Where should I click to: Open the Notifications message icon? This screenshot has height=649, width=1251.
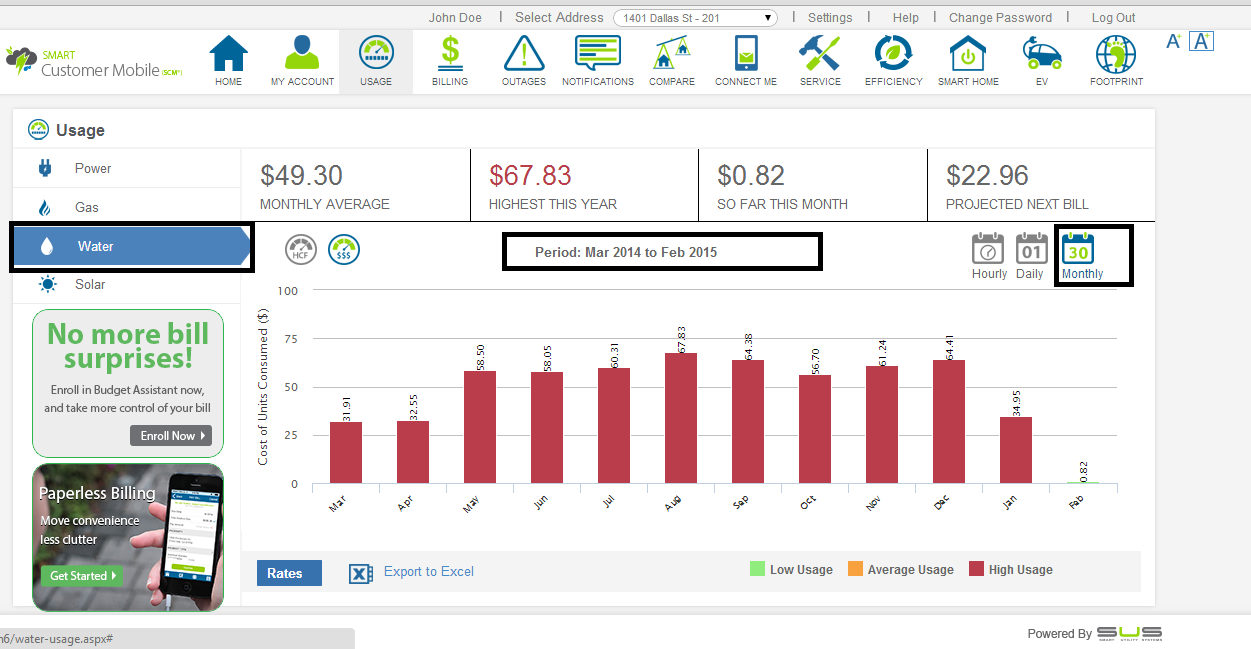[597, 53]
